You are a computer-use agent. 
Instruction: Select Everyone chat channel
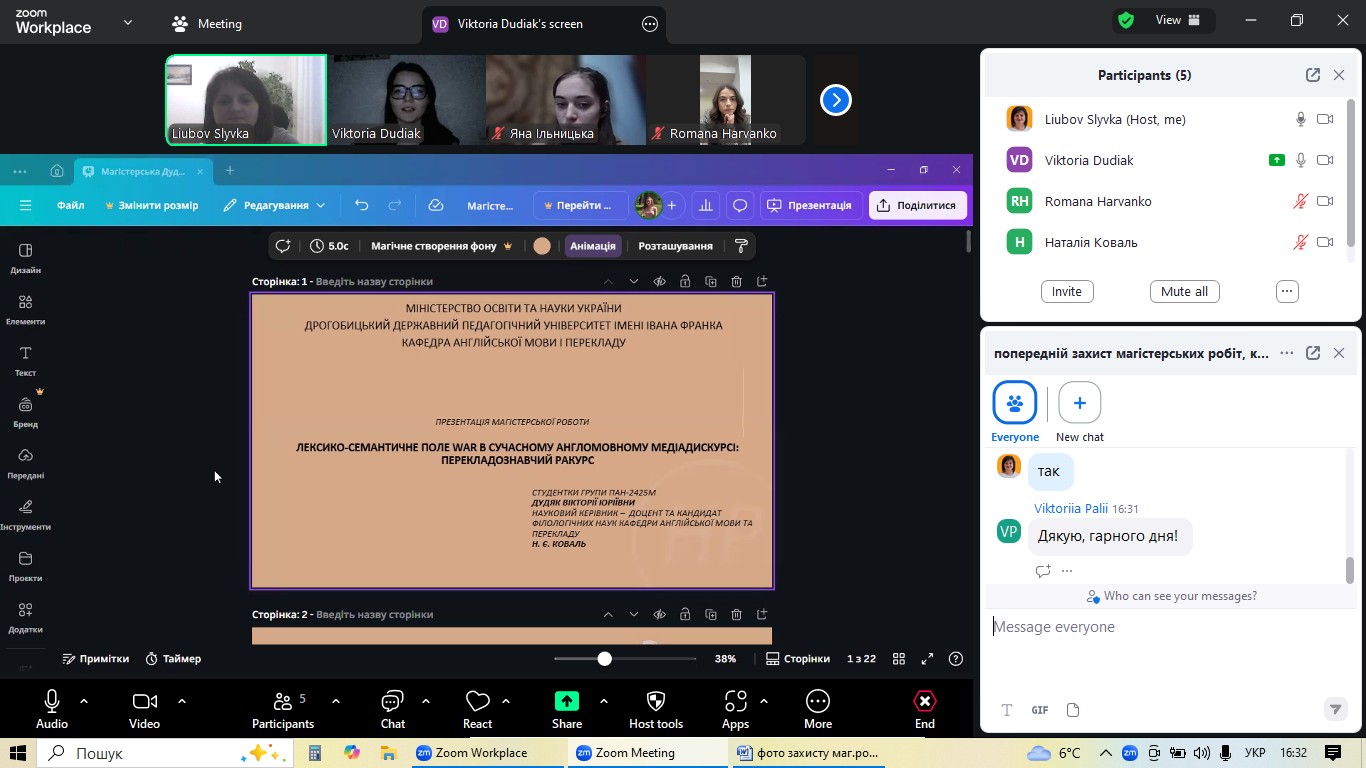coord(1014,403)
